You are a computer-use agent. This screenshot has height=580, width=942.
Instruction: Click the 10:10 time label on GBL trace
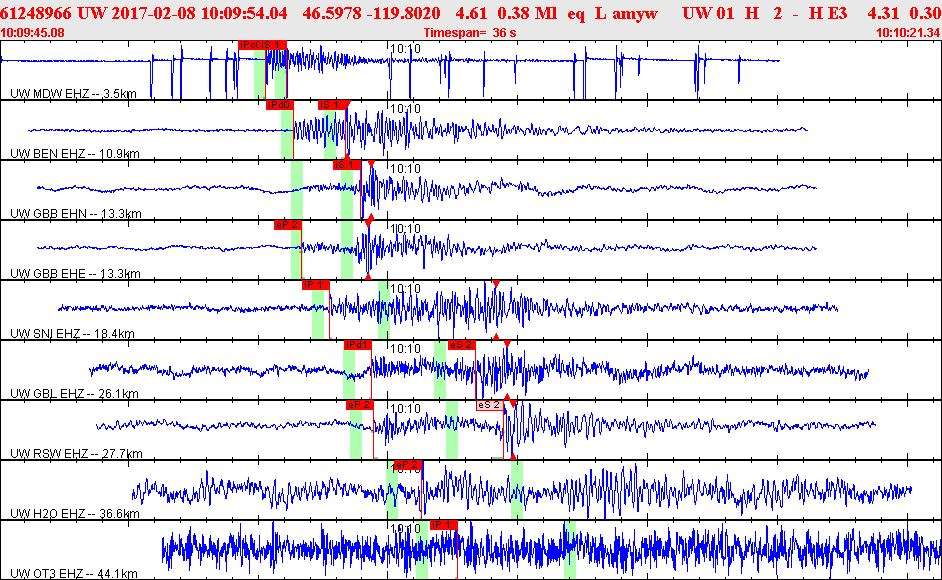[406, 349]
